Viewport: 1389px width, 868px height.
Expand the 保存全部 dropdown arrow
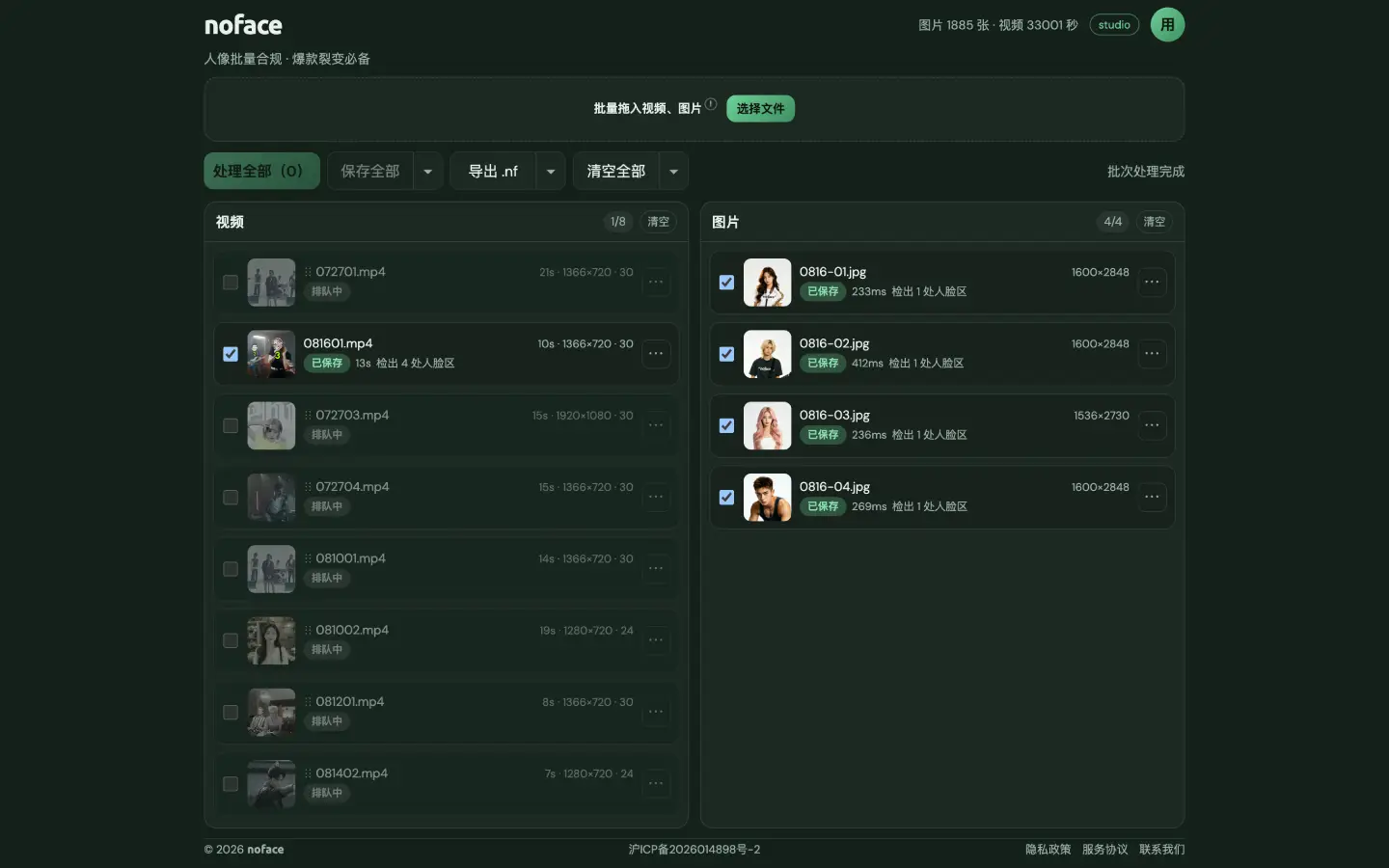428,172
